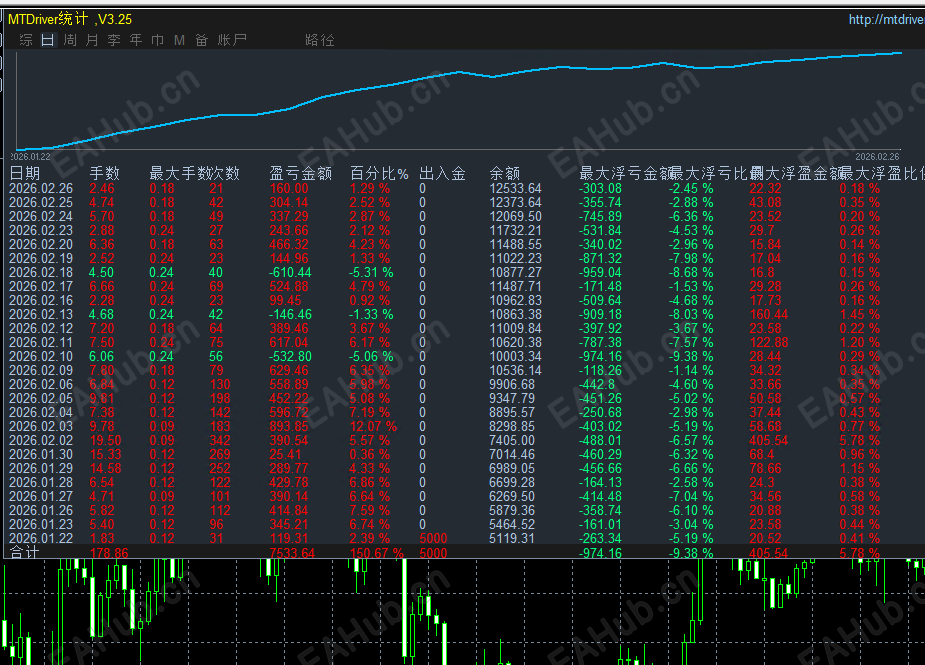Viewport: 925px width, 665px height.
Task: Click the 百分比% column header
Action: (x=379, y=173)
